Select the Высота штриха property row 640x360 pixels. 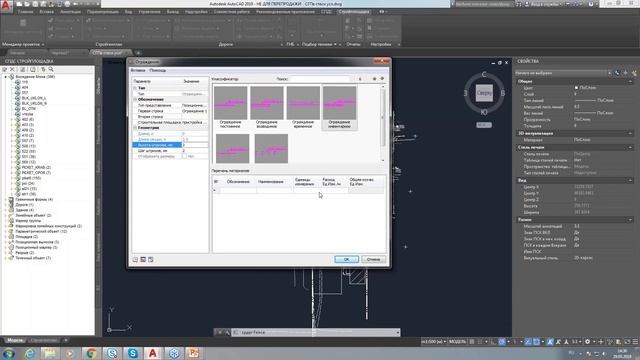[170, 145]
